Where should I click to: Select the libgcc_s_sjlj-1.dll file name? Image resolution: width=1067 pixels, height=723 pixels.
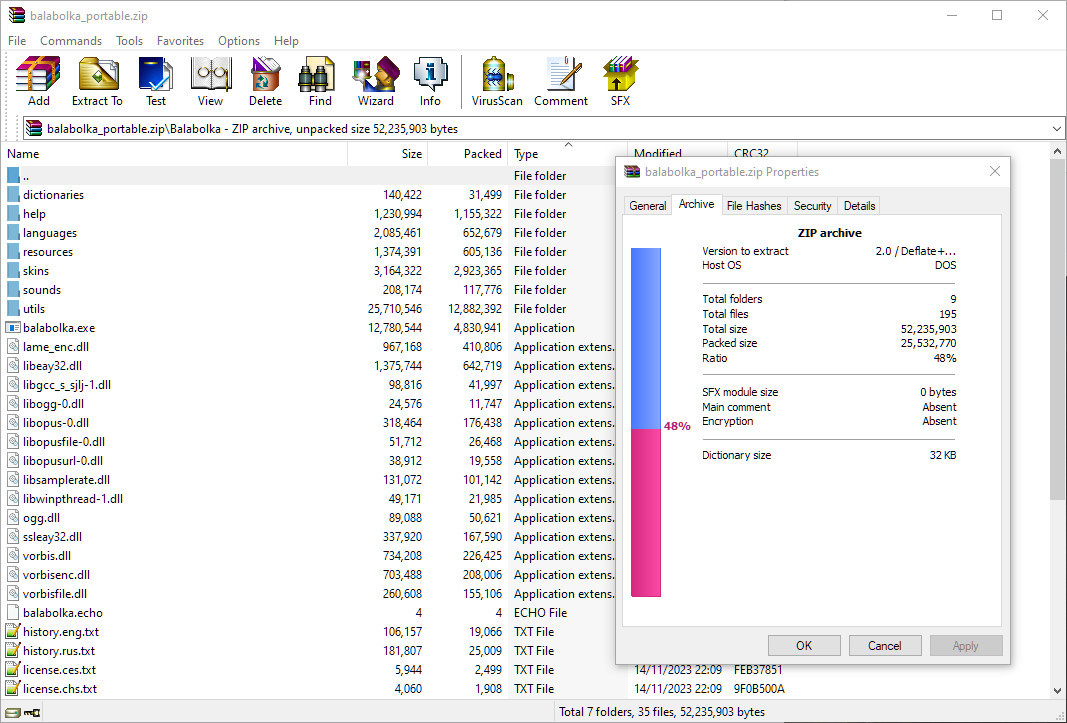[x=67, y=385]
